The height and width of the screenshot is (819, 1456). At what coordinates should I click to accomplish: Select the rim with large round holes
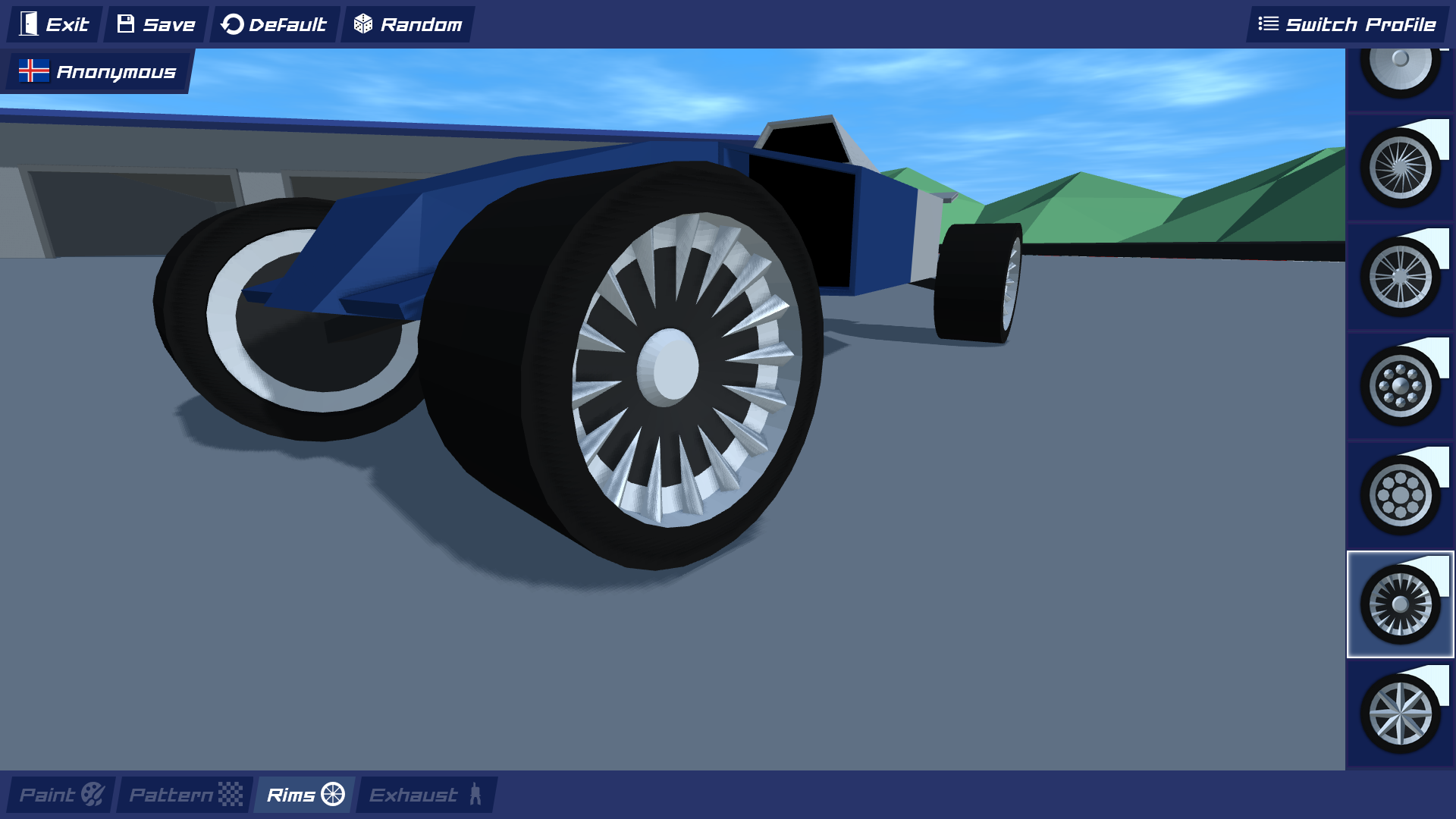(x=1400, y=496)
